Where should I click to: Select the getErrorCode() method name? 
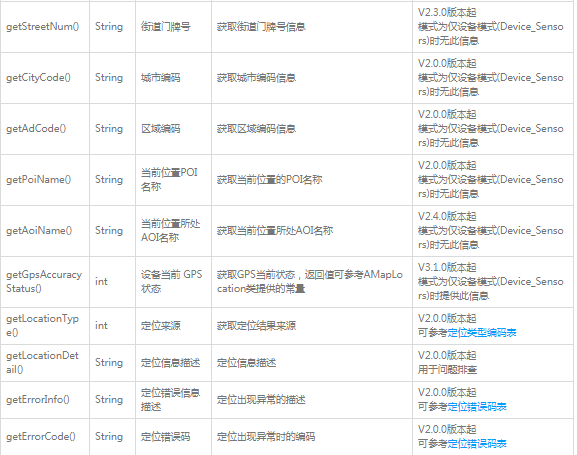tap(41, 437)
